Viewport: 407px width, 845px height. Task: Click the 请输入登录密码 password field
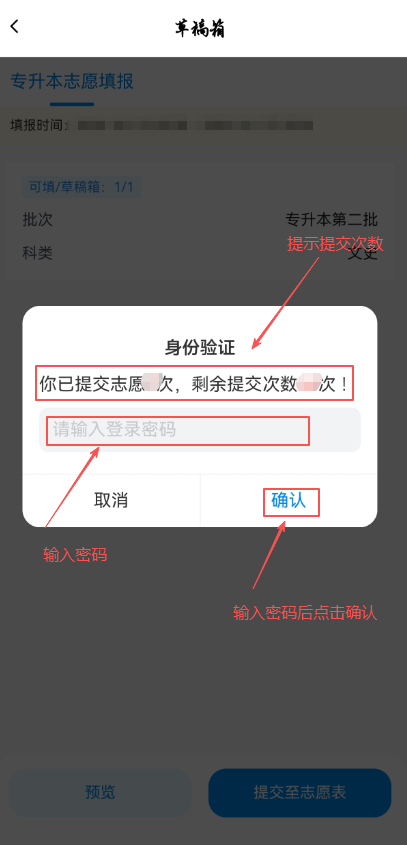click(200, 430)
